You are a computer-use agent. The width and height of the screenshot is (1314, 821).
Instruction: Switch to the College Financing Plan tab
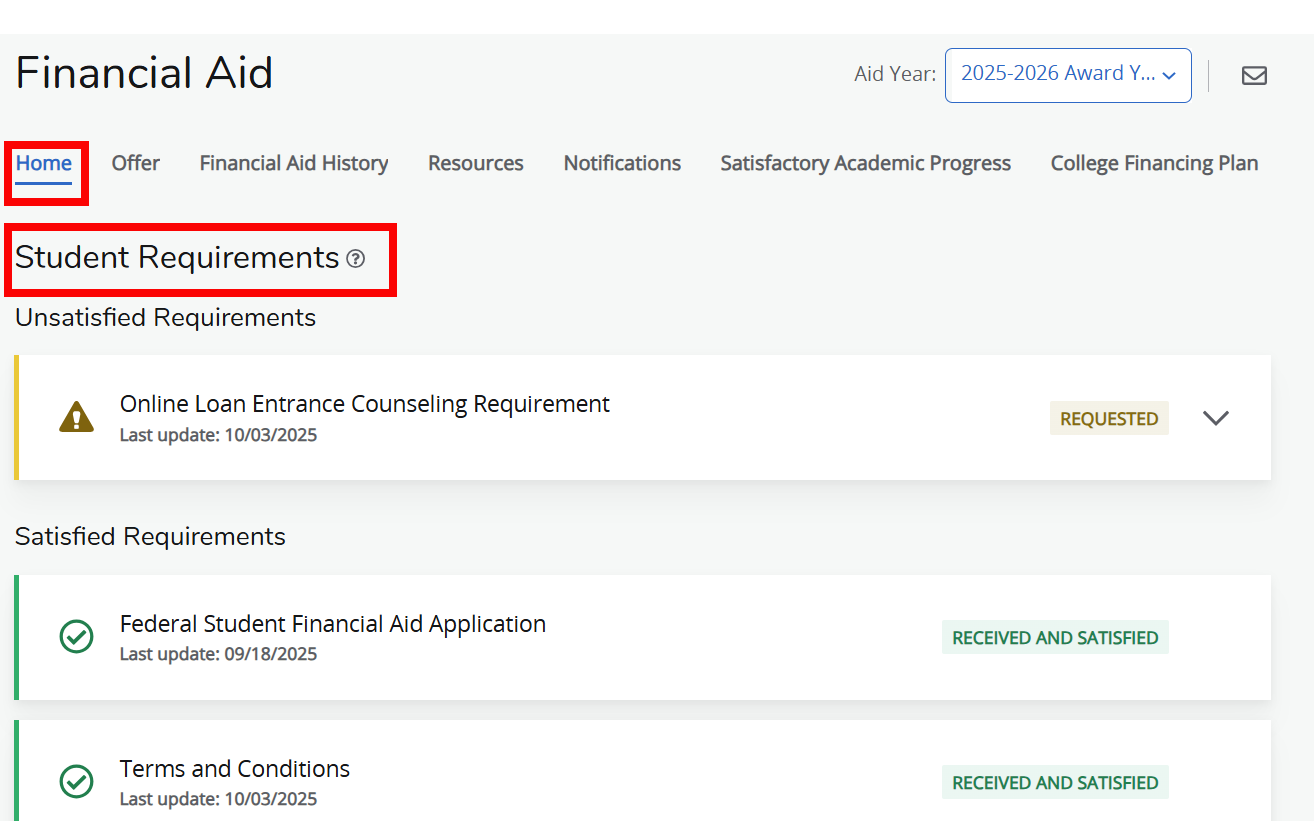click(1153, 163)
